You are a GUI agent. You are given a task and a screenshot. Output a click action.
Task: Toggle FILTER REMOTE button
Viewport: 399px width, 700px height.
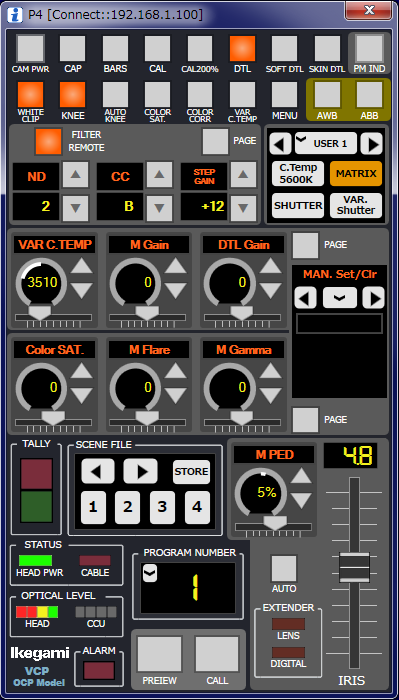click(48, 141)
